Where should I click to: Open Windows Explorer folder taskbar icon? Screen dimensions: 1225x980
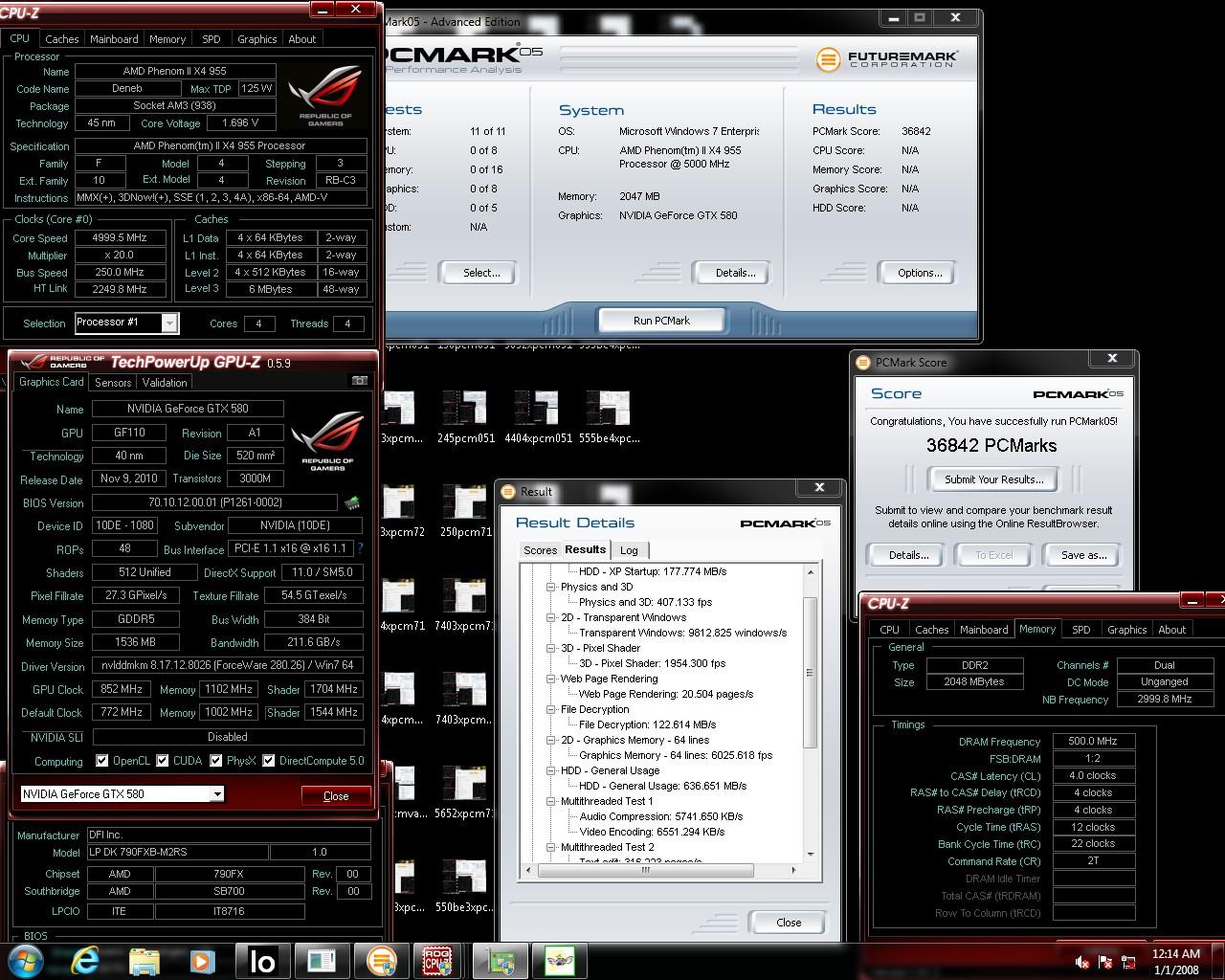[x=144, y=961]
